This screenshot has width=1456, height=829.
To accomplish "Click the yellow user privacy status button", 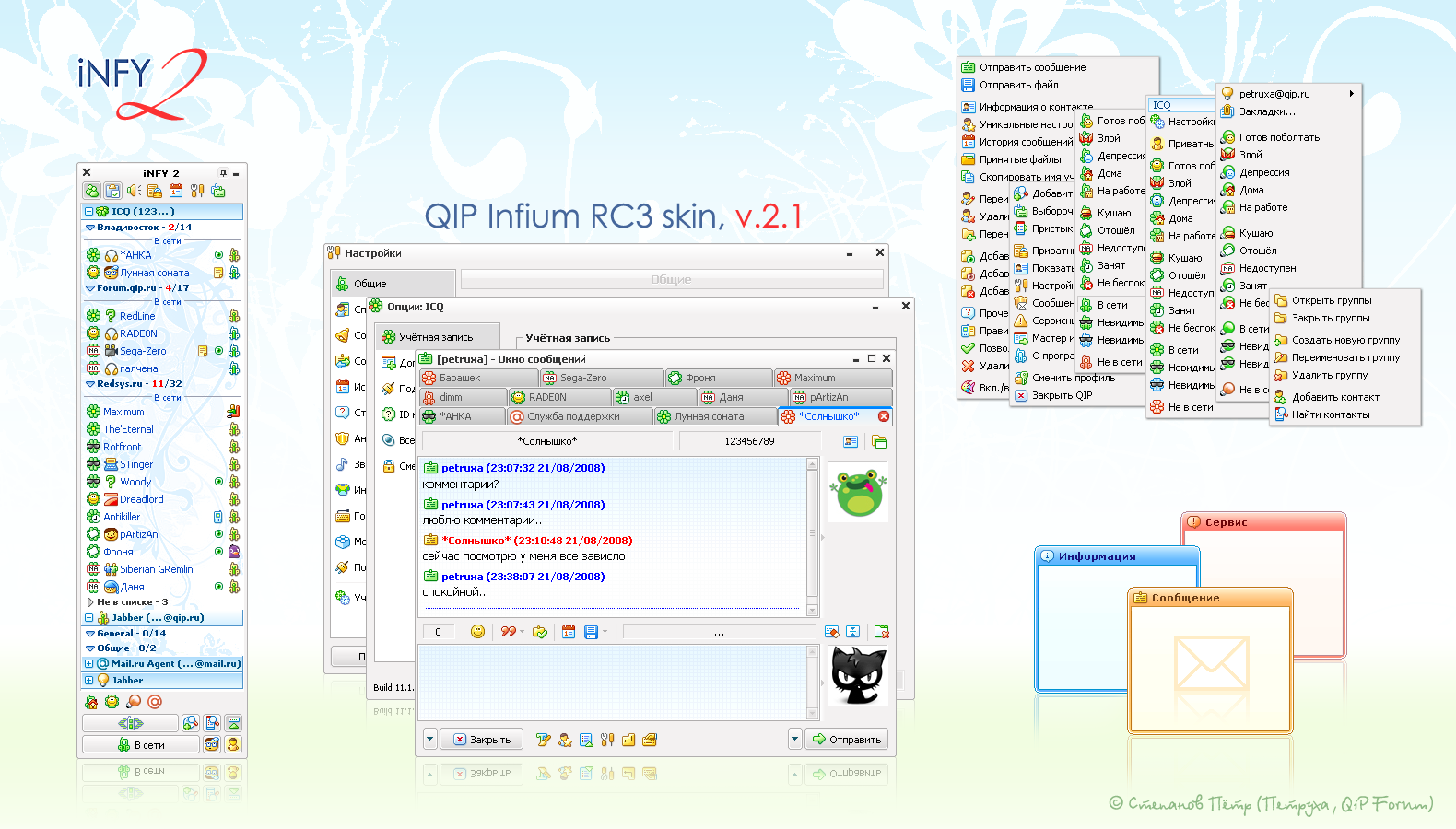I will point(233,744).
